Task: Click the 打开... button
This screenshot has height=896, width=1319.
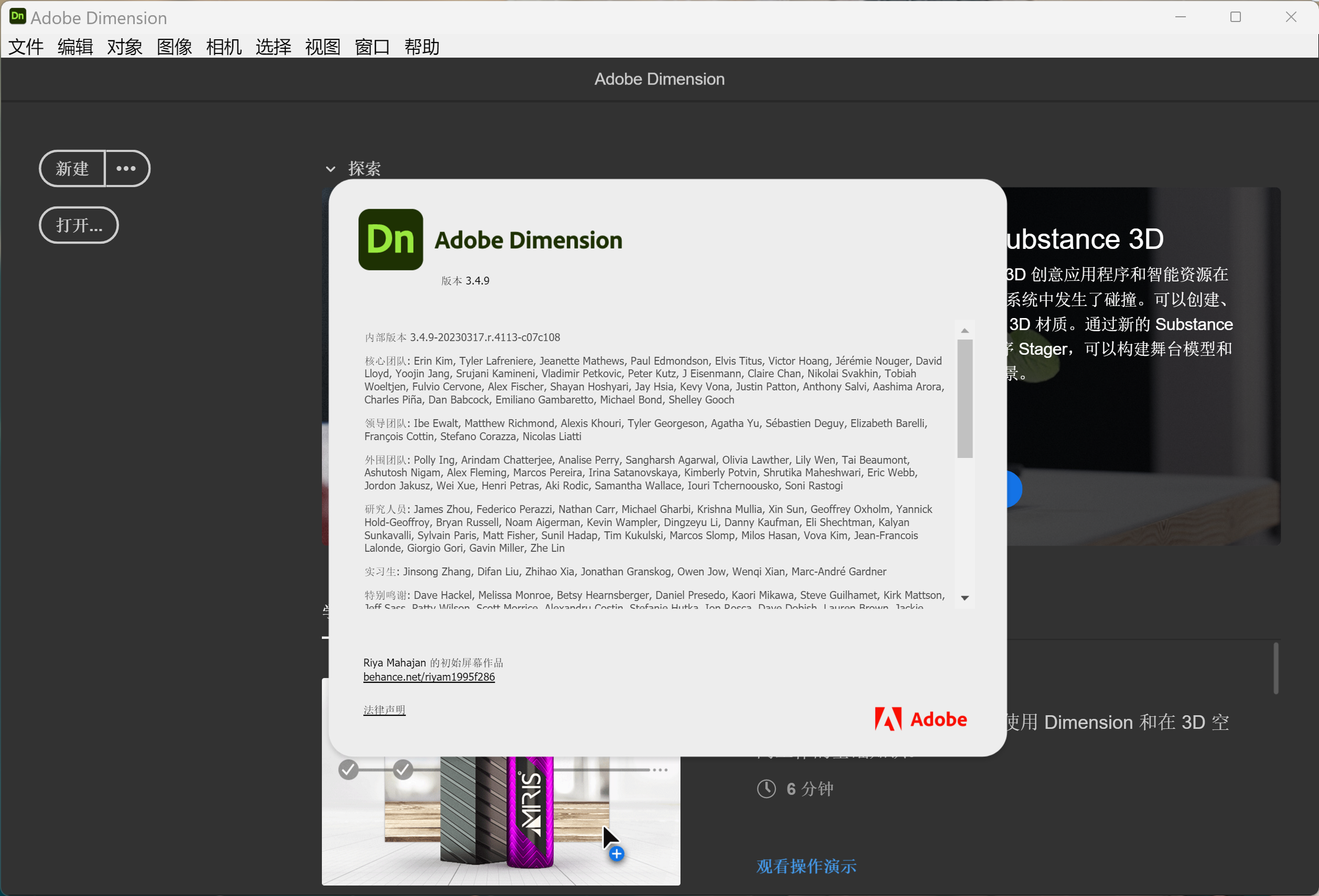Action: 79,225
